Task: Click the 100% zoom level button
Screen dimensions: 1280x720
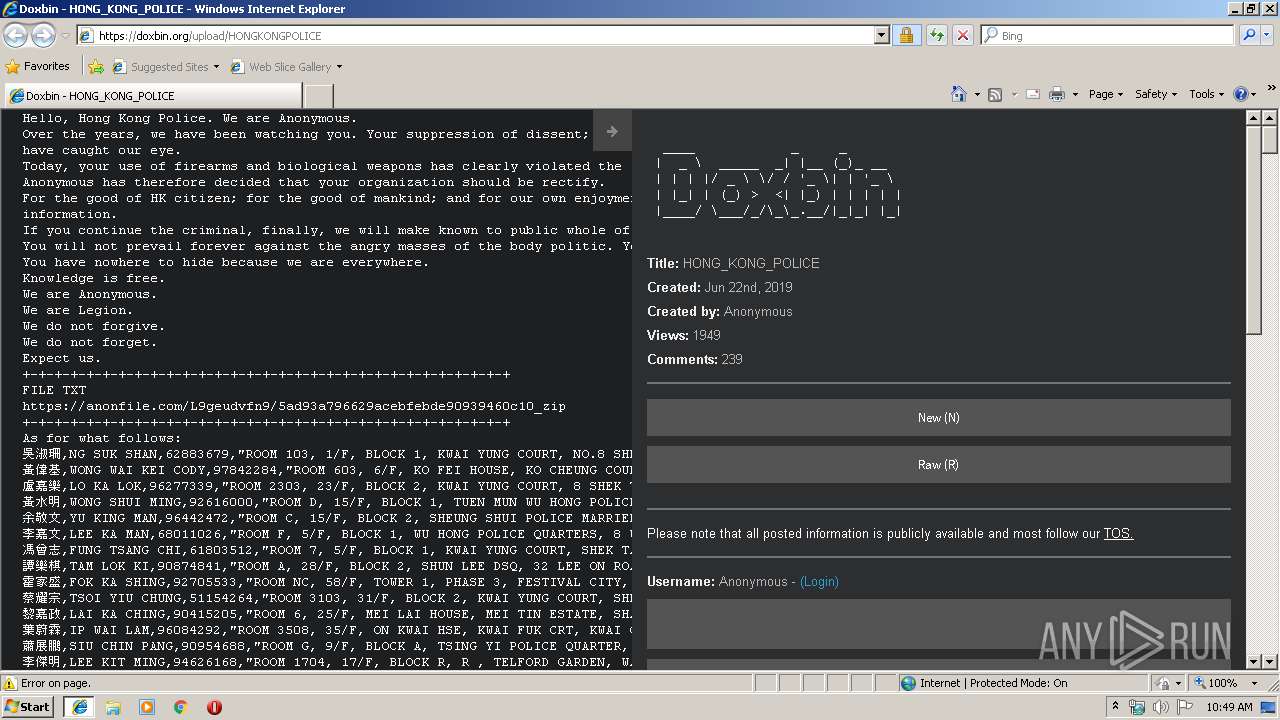Action: point(1214,683)
